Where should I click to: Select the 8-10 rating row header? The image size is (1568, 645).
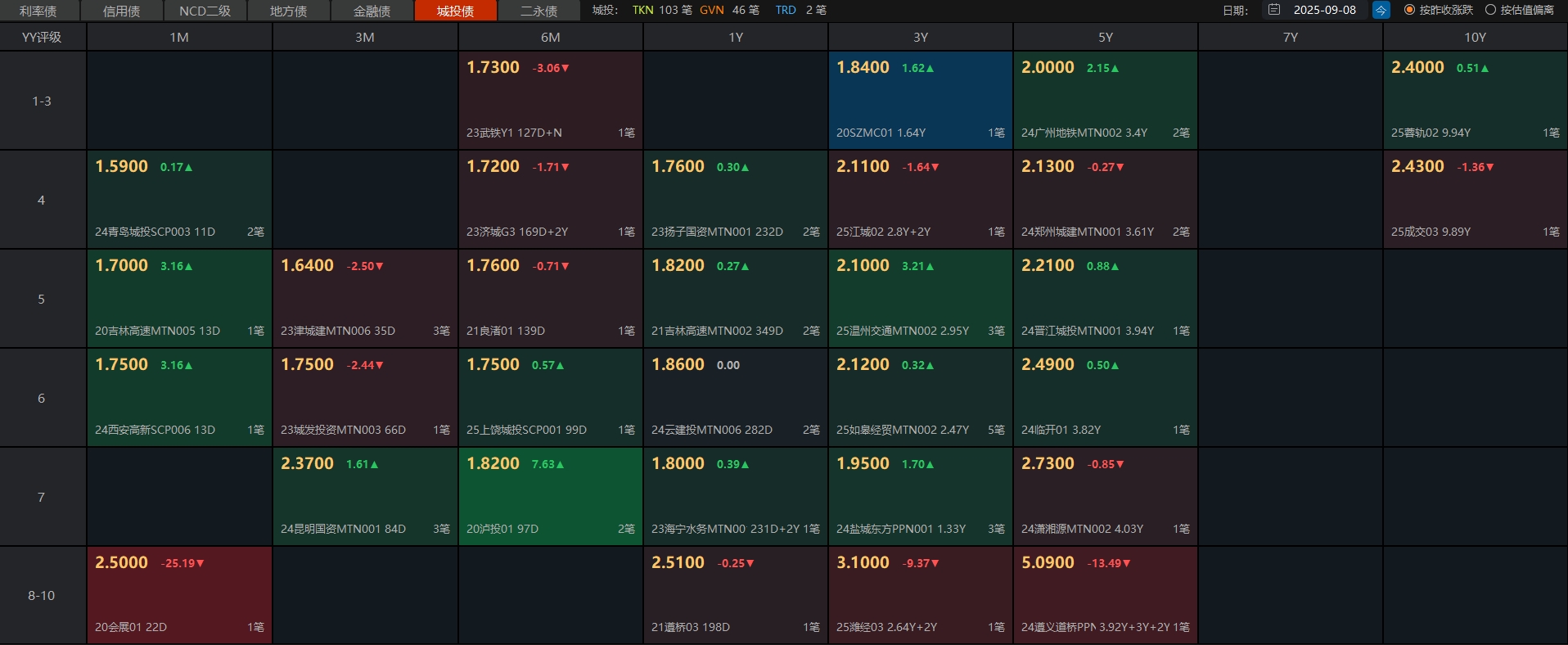[x=42, y=595]
